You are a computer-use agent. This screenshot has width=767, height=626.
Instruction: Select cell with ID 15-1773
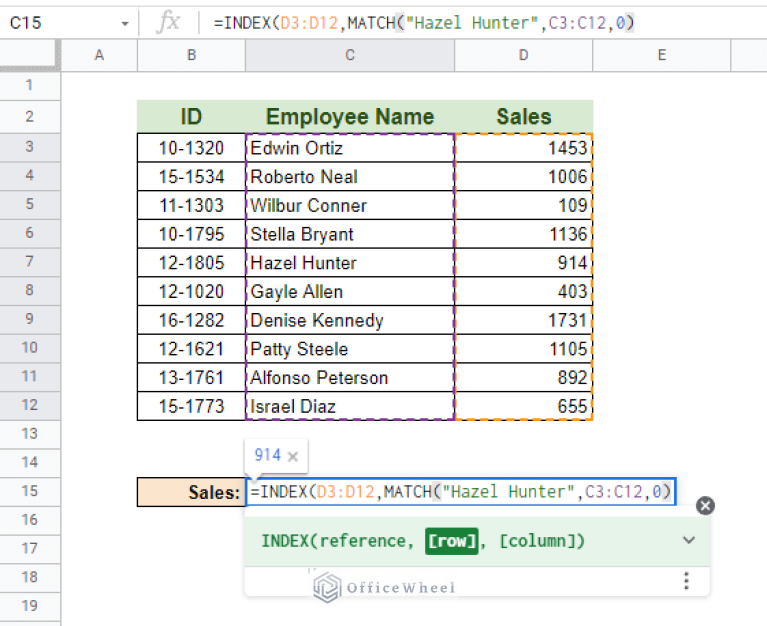click(x=191, y=406)
